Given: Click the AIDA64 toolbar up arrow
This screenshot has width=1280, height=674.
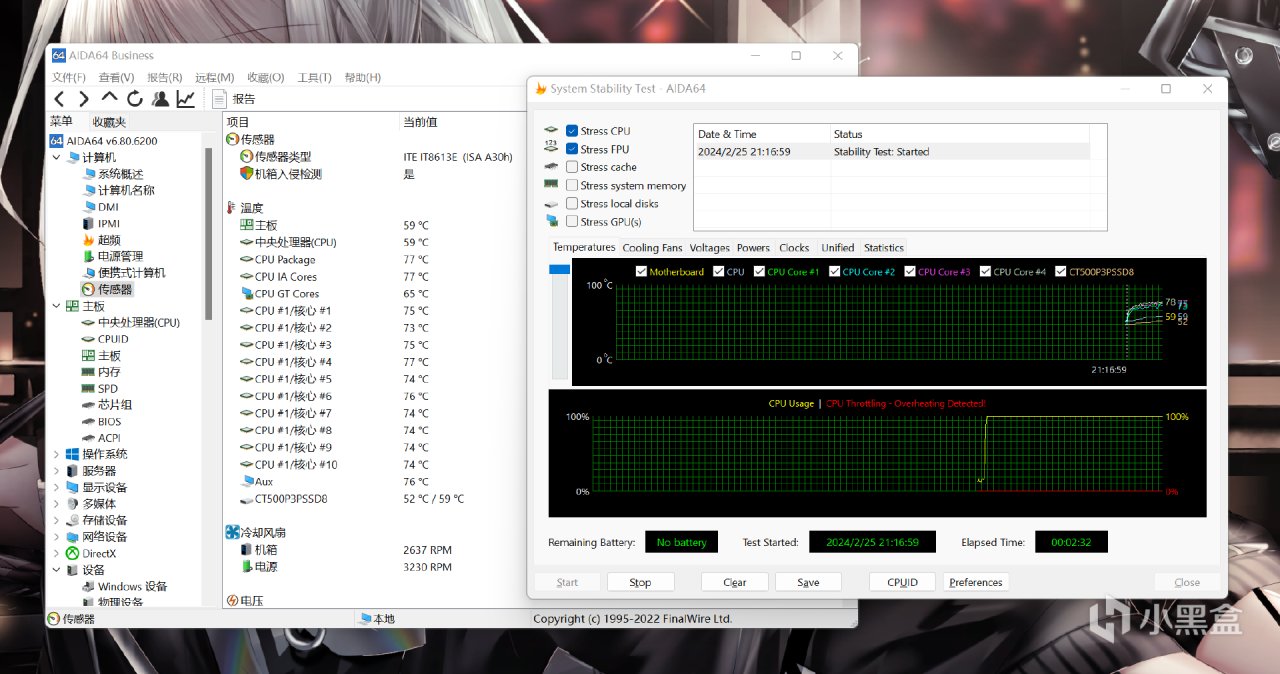Looking at the screenshot, I should click(109, 98).
